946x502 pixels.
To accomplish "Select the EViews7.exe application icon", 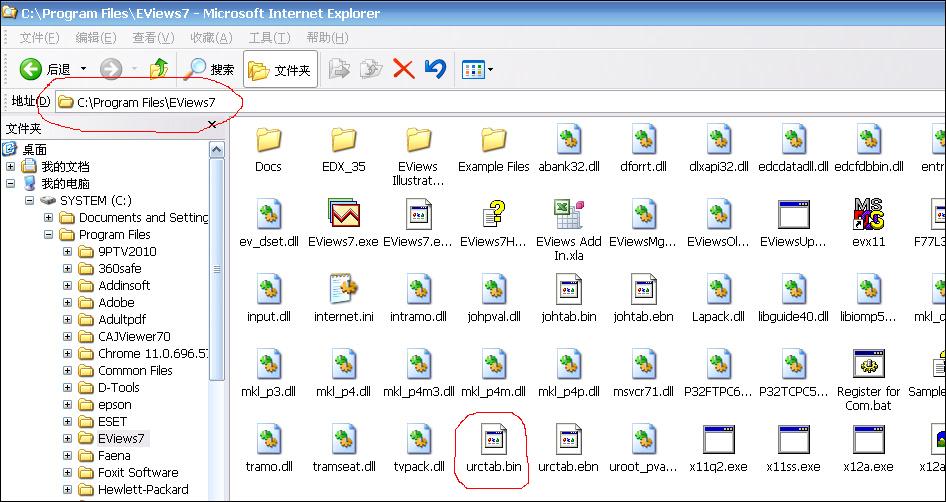I will click(344, 215).
